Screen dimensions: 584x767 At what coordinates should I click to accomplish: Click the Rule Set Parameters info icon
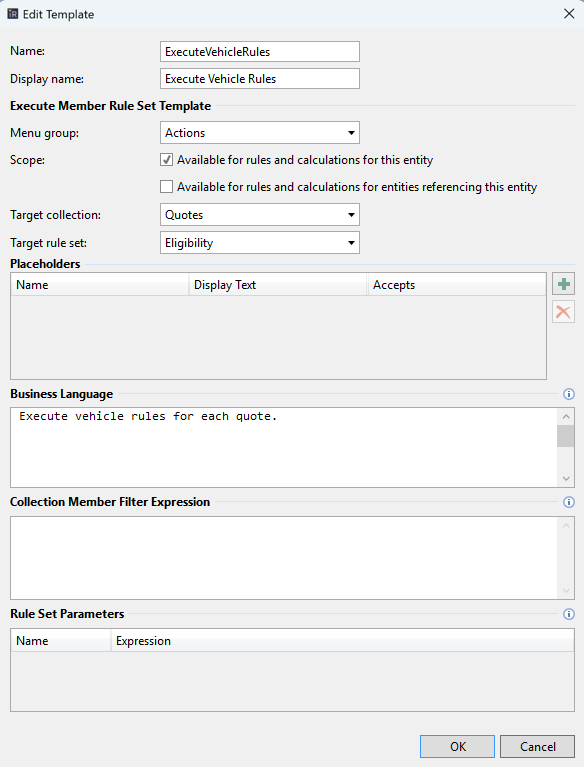coord(569,614)
